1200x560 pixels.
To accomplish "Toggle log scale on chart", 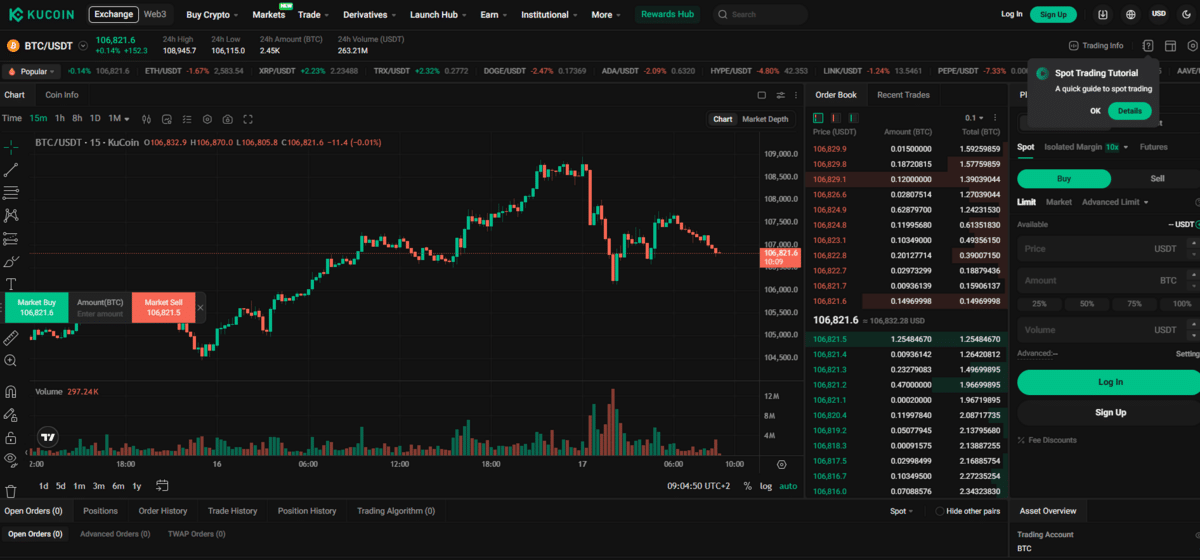I will [x=765, y=486].
